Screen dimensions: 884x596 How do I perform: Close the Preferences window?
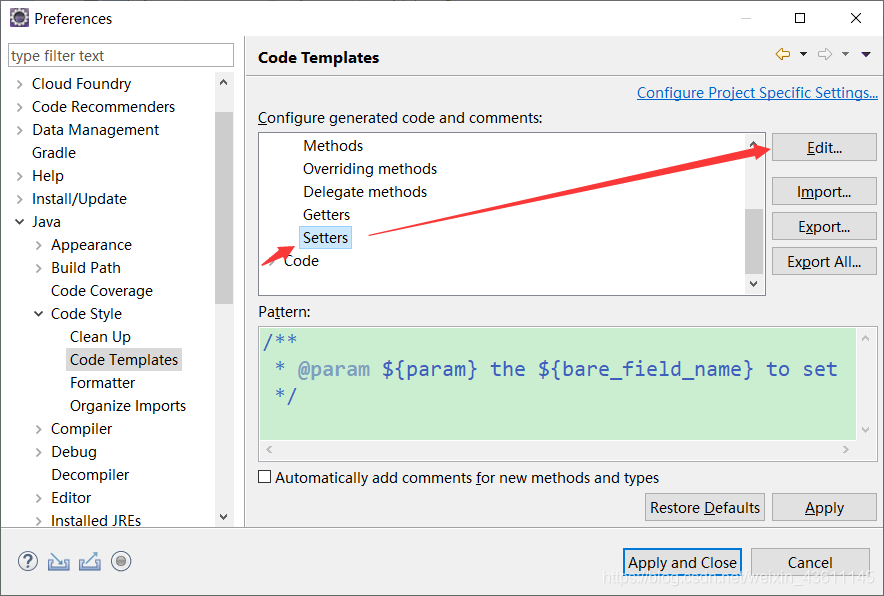[x=856, y=18]
